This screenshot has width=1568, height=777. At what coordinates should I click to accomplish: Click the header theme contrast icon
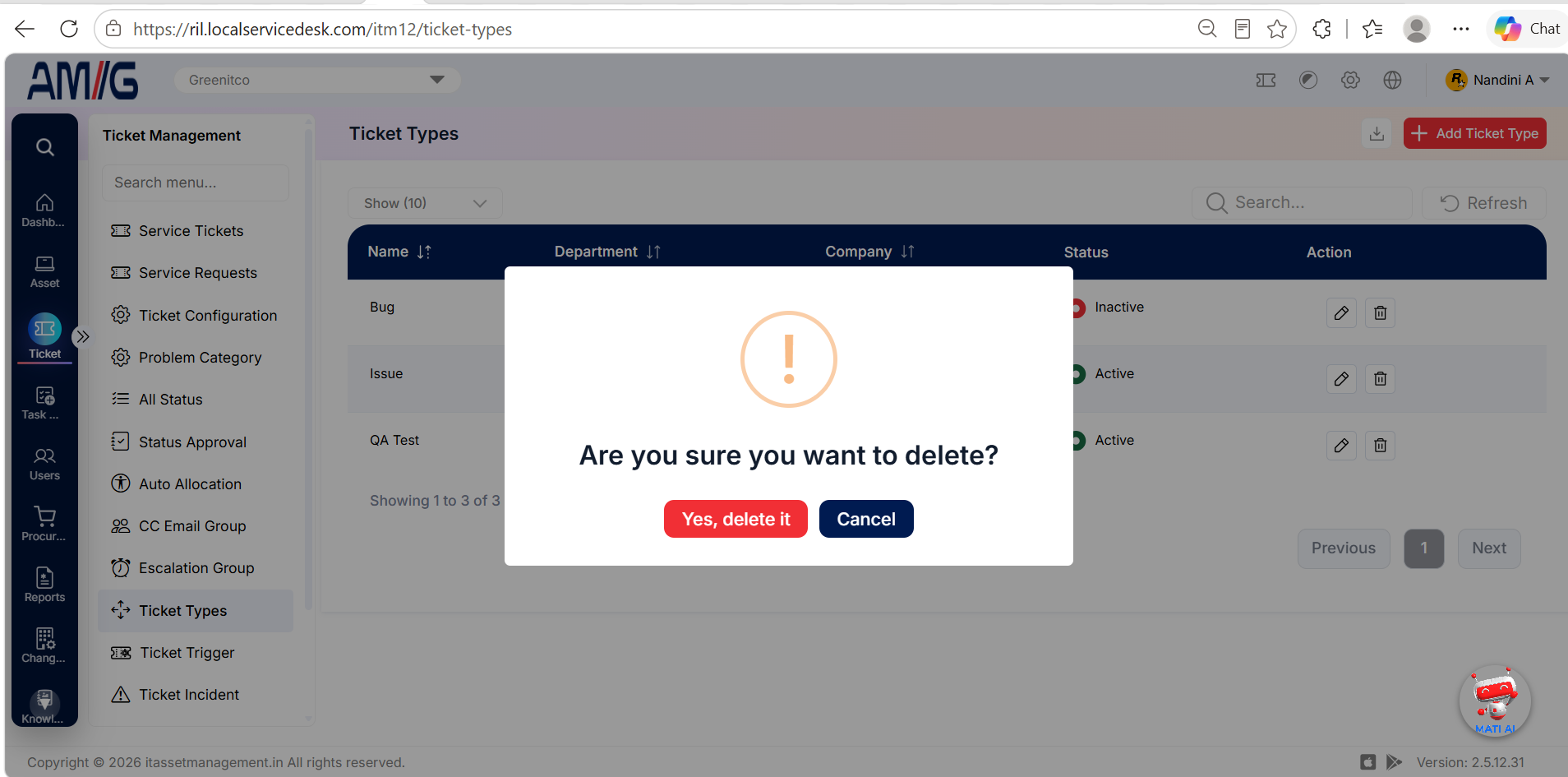[1308, 80]
